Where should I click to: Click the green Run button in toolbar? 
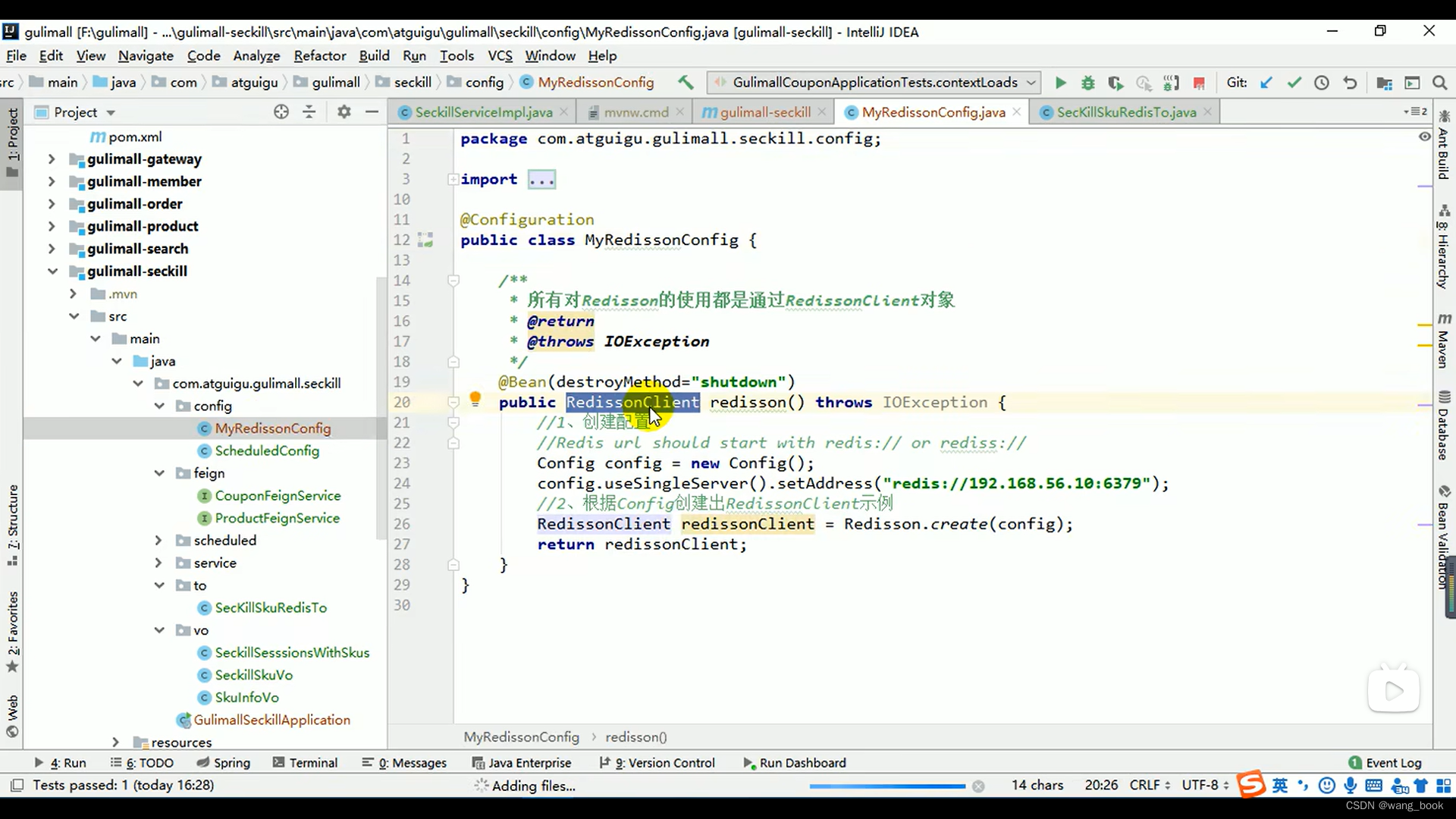coord(1060,83)
